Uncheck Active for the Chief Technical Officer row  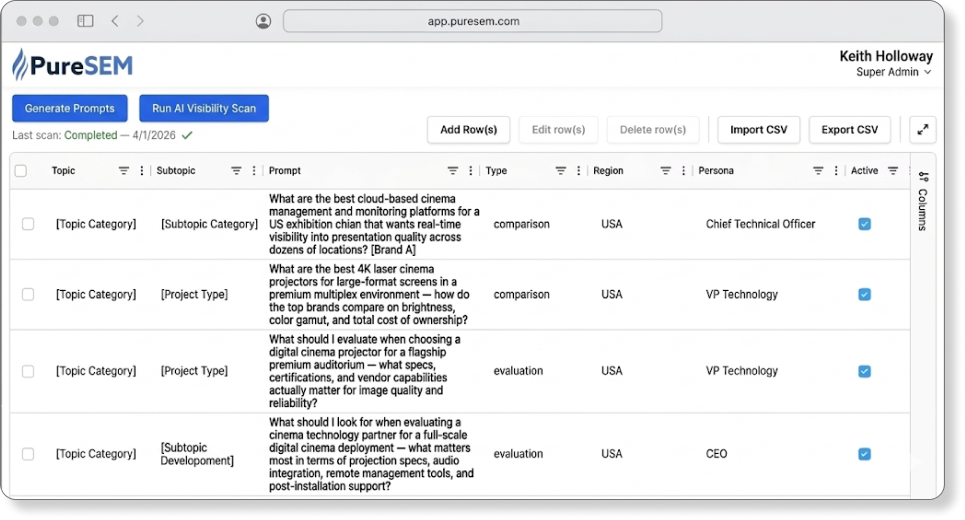[864, 224]
